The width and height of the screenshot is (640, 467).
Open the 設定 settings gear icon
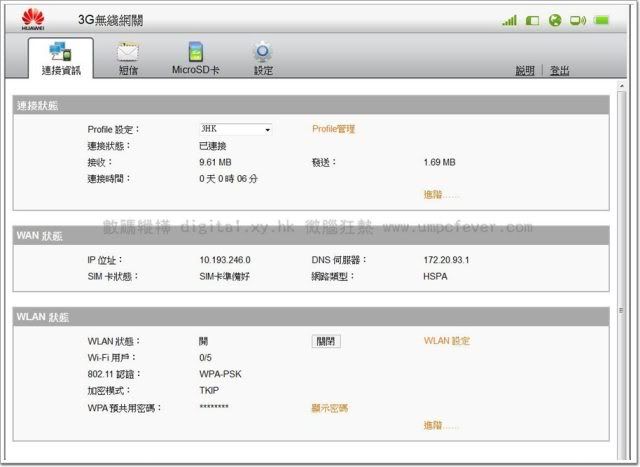(x=263, y=52)
